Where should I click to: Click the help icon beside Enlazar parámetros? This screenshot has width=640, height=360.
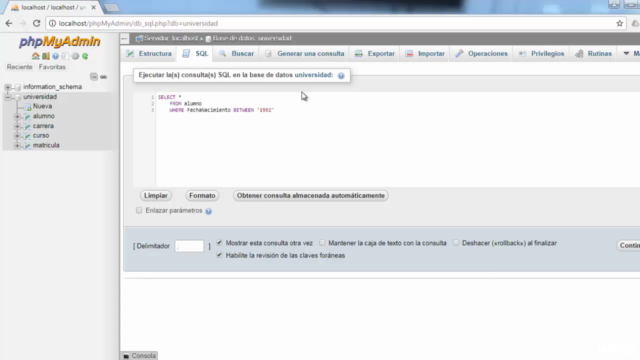[x=209, y=211]
